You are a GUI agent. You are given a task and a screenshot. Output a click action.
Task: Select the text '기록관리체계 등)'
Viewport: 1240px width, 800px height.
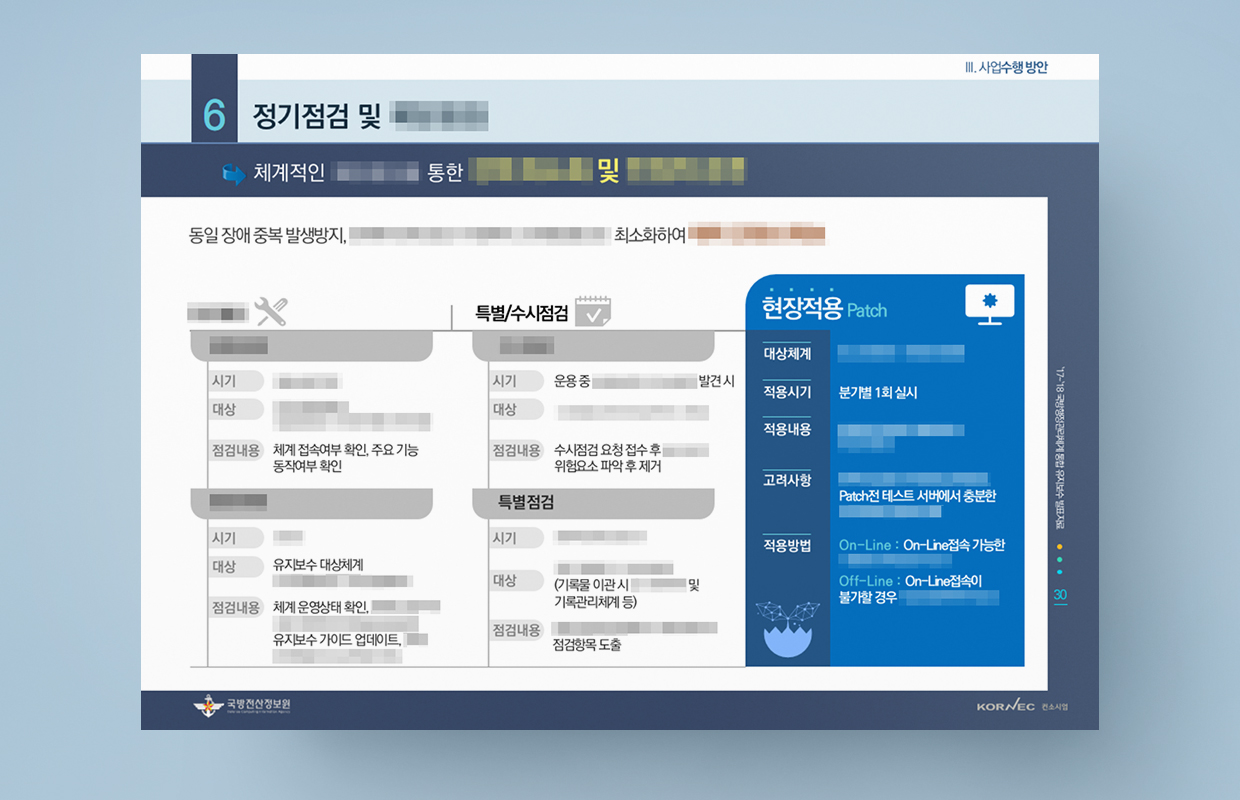595,602
